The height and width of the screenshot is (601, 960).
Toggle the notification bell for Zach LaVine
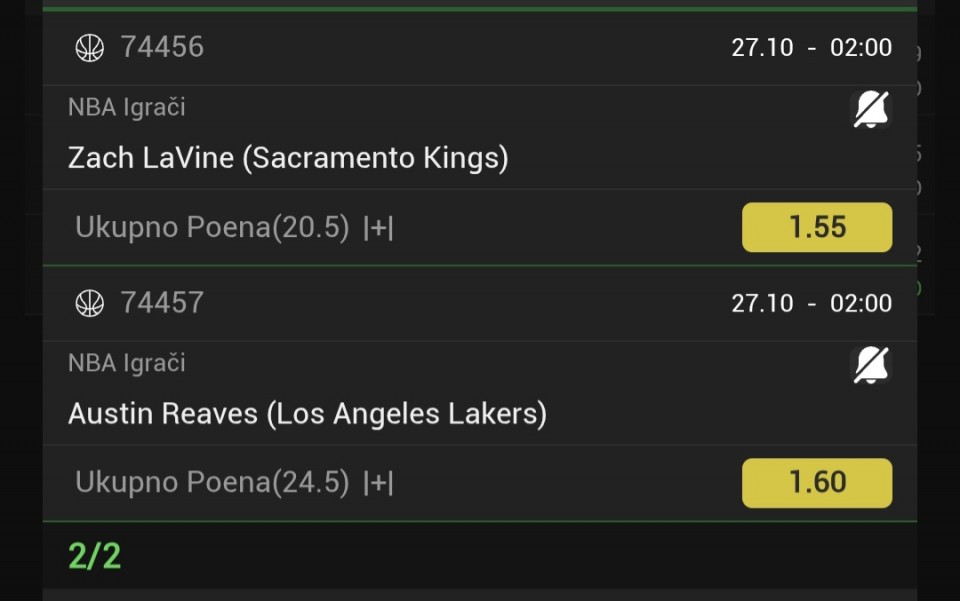[x=870, y=109]
